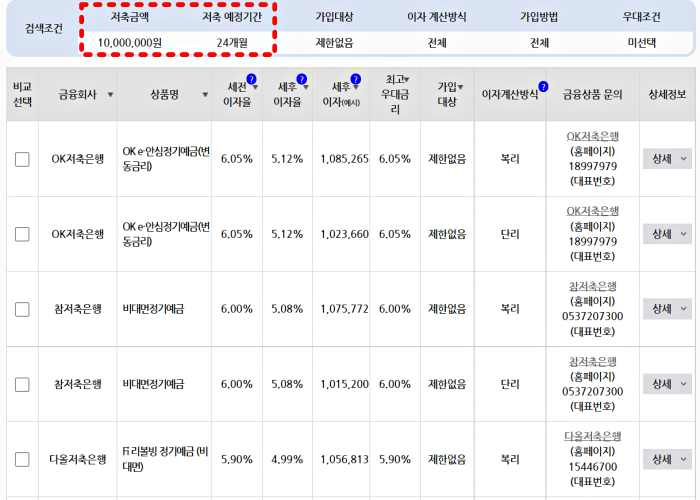The width and height of the screenshot is (700, 500).
Task: Select 저축 예정기간 value 24개월
Action: (x=232, y=43)
